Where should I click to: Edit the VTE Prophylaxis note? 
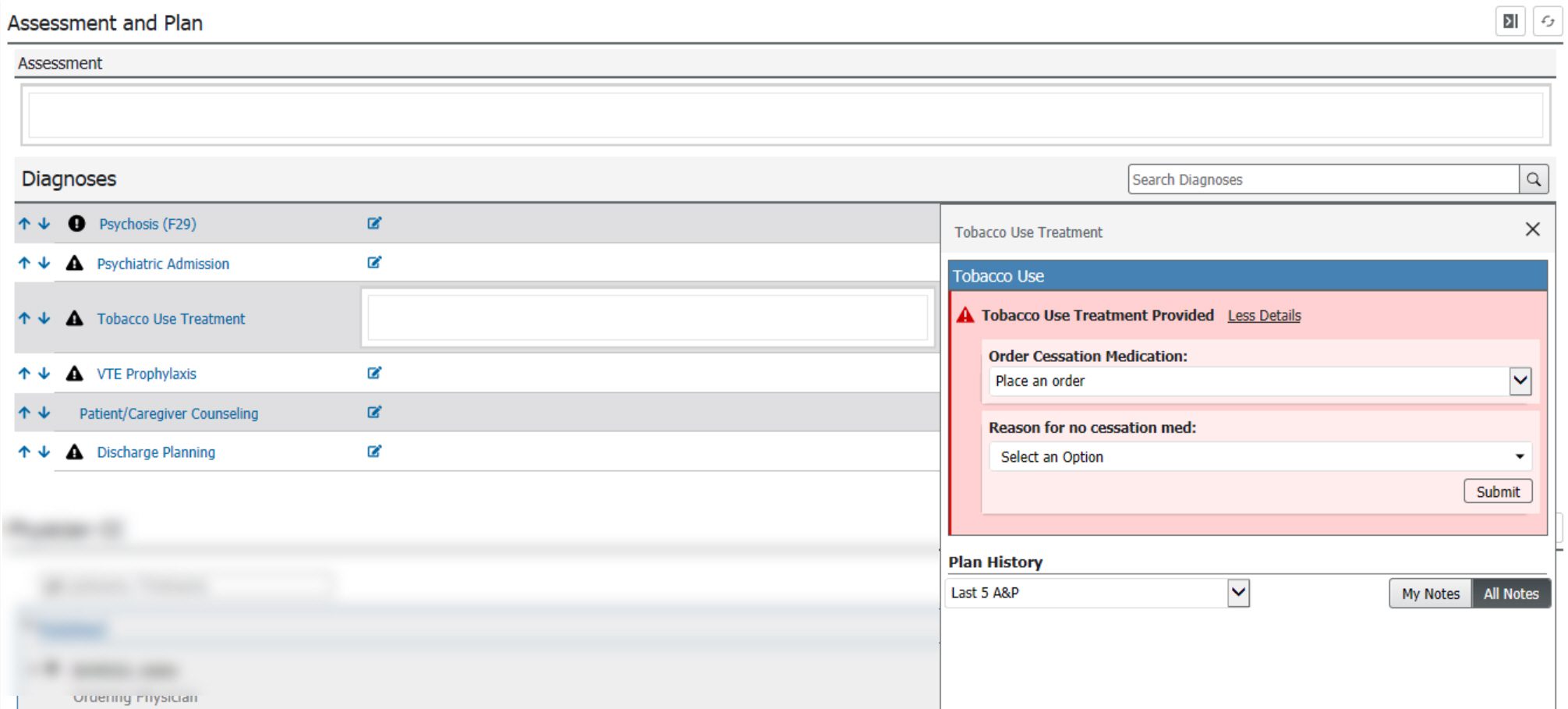[374, 373]
